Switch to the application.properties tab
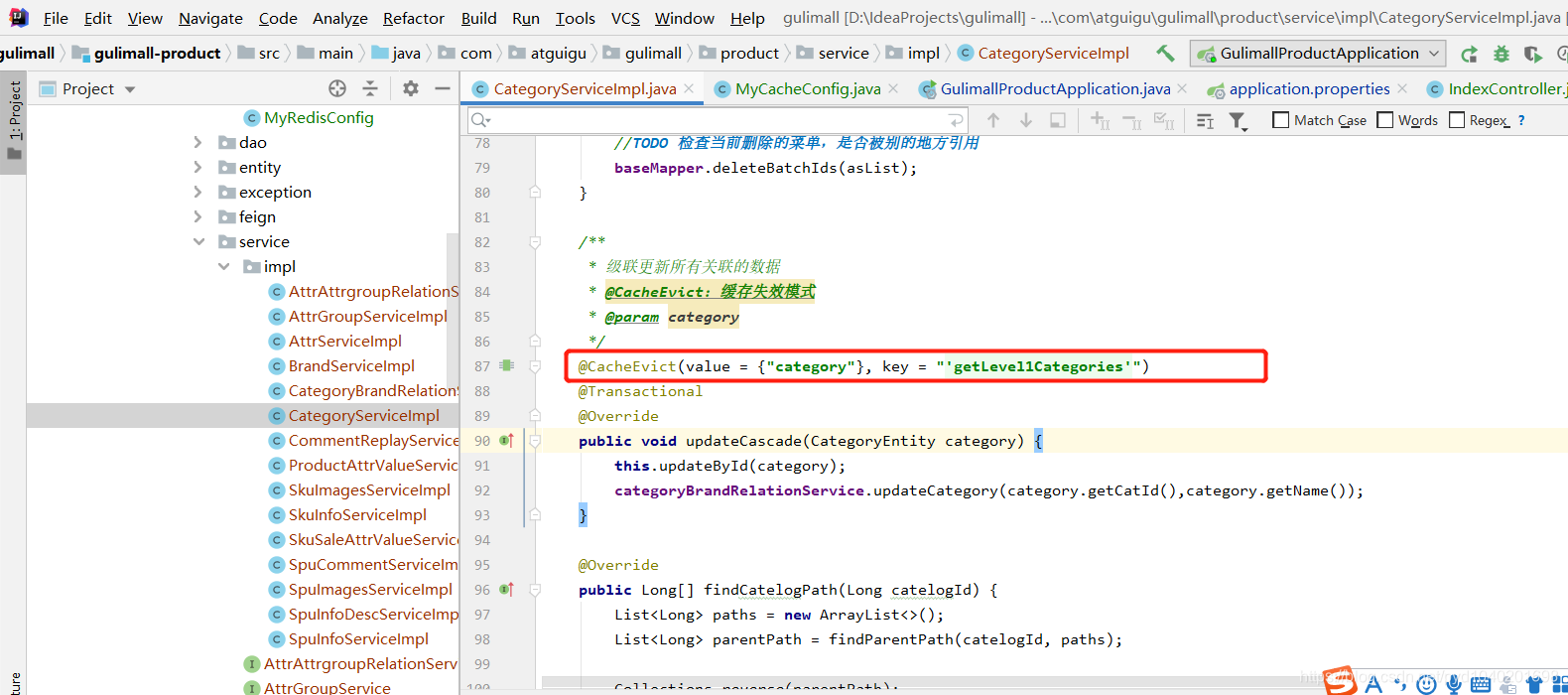The width and height of the screenshot is (1568, 695). [x=1309, y=88]
